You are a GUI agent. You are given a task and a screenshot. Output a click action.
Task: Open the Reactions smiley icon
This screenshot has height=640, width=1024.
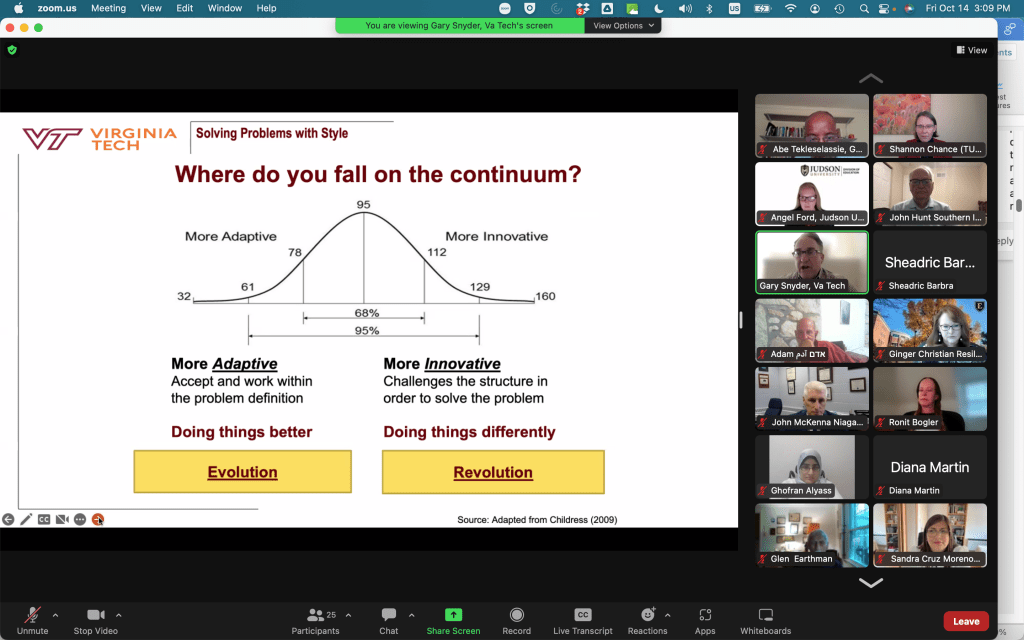click(x=646, y=615)
